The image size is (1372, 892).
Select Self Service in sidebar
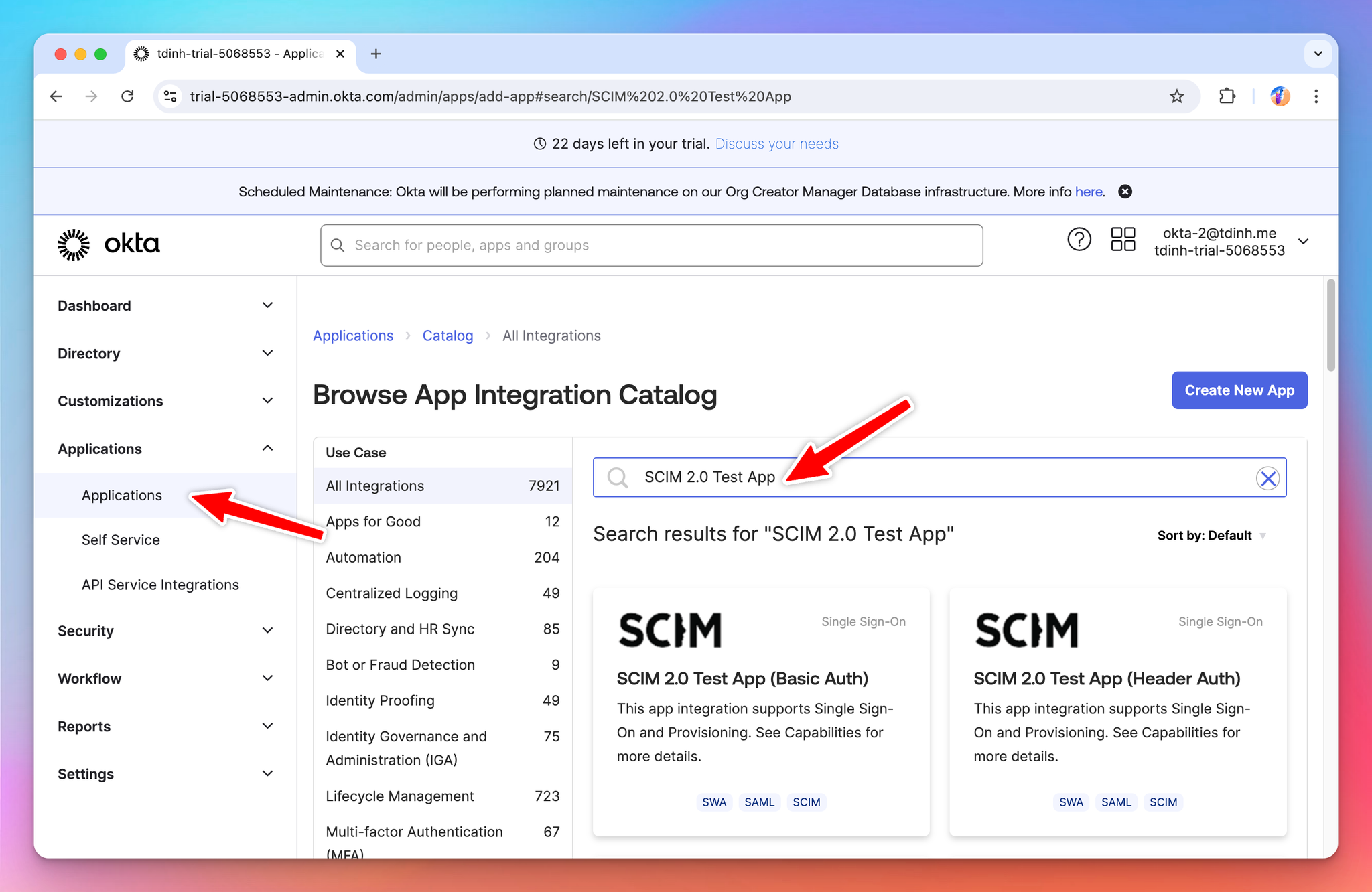point(121,540)
